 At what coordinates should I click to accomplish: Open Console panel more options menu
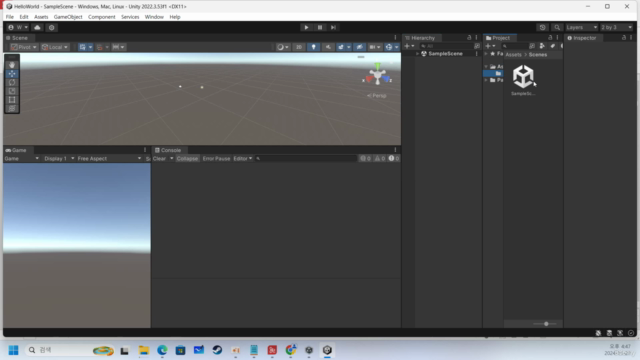395,150
